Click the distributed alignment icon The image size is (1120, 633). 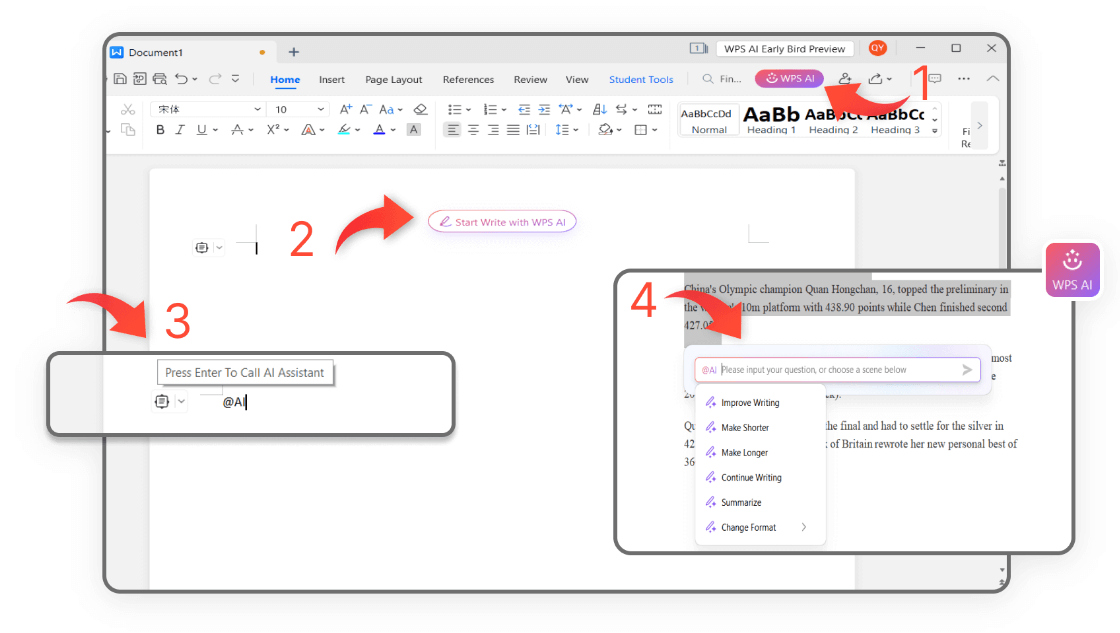(533, 129)
